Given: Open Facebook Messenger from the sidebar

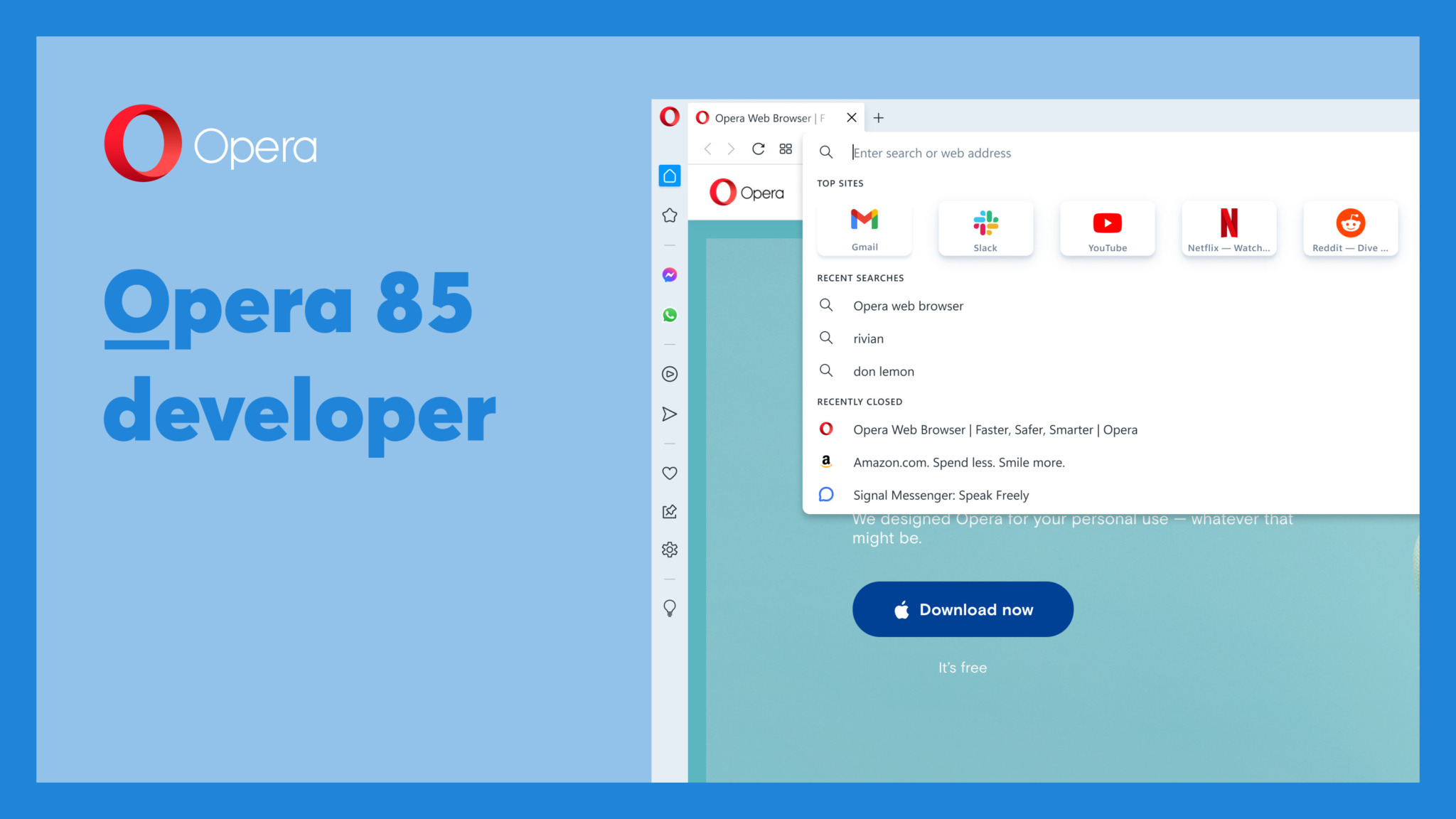Looking at the screenshot, I should point(669,274).
